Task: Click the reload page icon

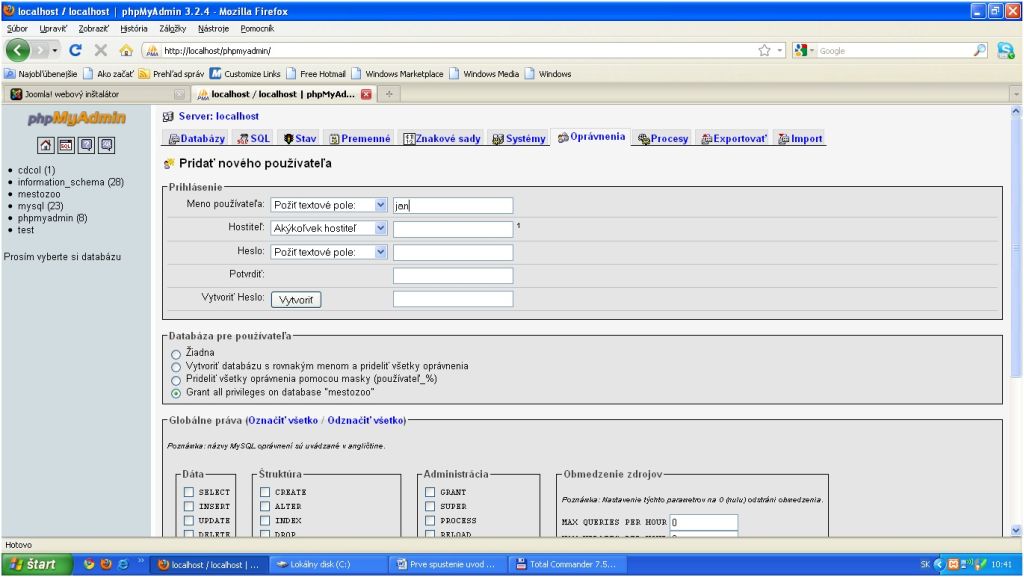Action: point(76,50)
